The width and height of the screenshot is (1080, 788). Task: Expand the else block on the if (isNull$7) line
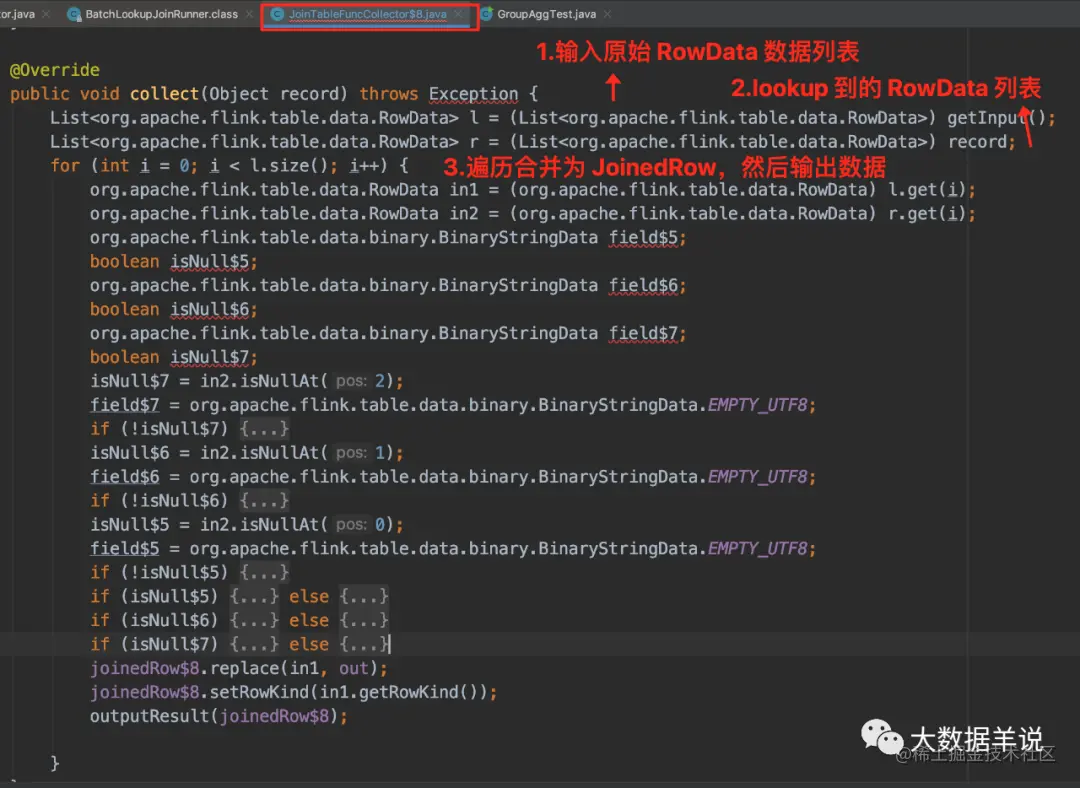point(364,643)
